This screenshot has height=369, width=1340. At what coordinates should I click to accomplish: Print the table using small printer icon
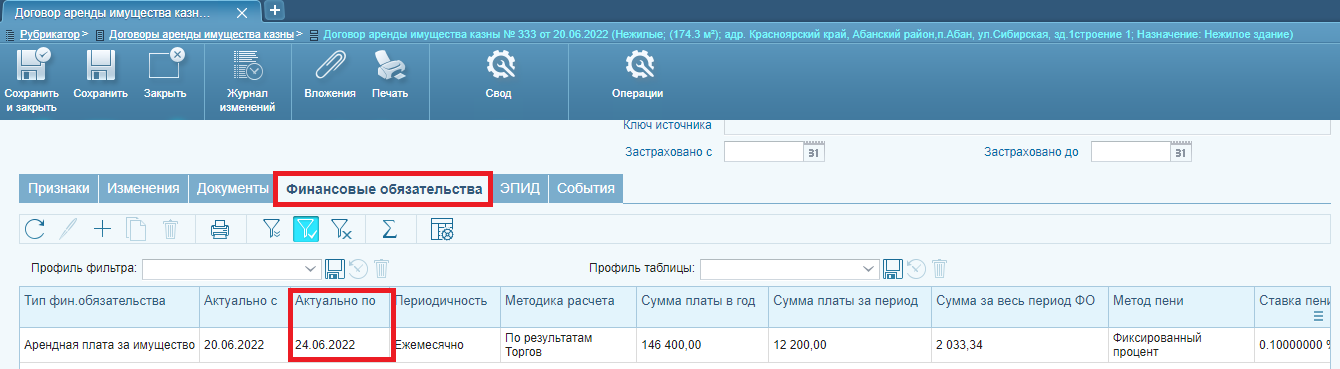pos(220,229)
